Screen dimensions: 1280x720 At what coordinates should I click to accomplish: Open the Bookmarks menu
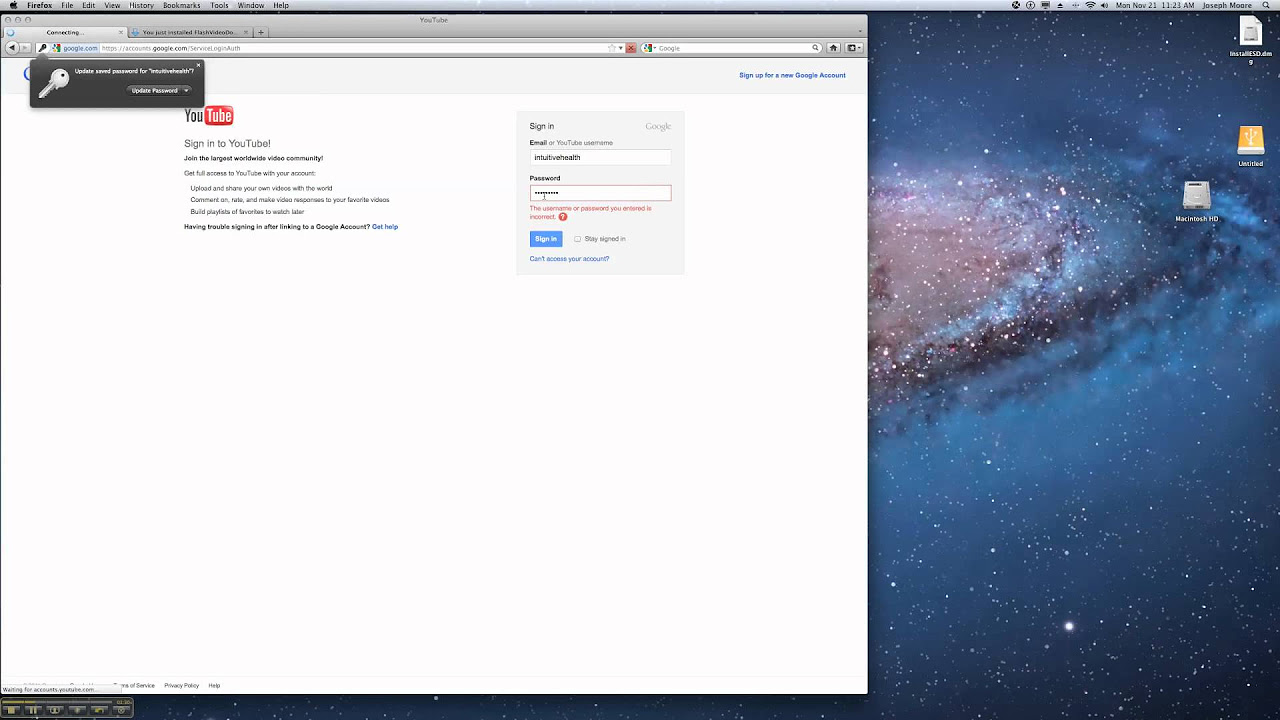[182, 5]
